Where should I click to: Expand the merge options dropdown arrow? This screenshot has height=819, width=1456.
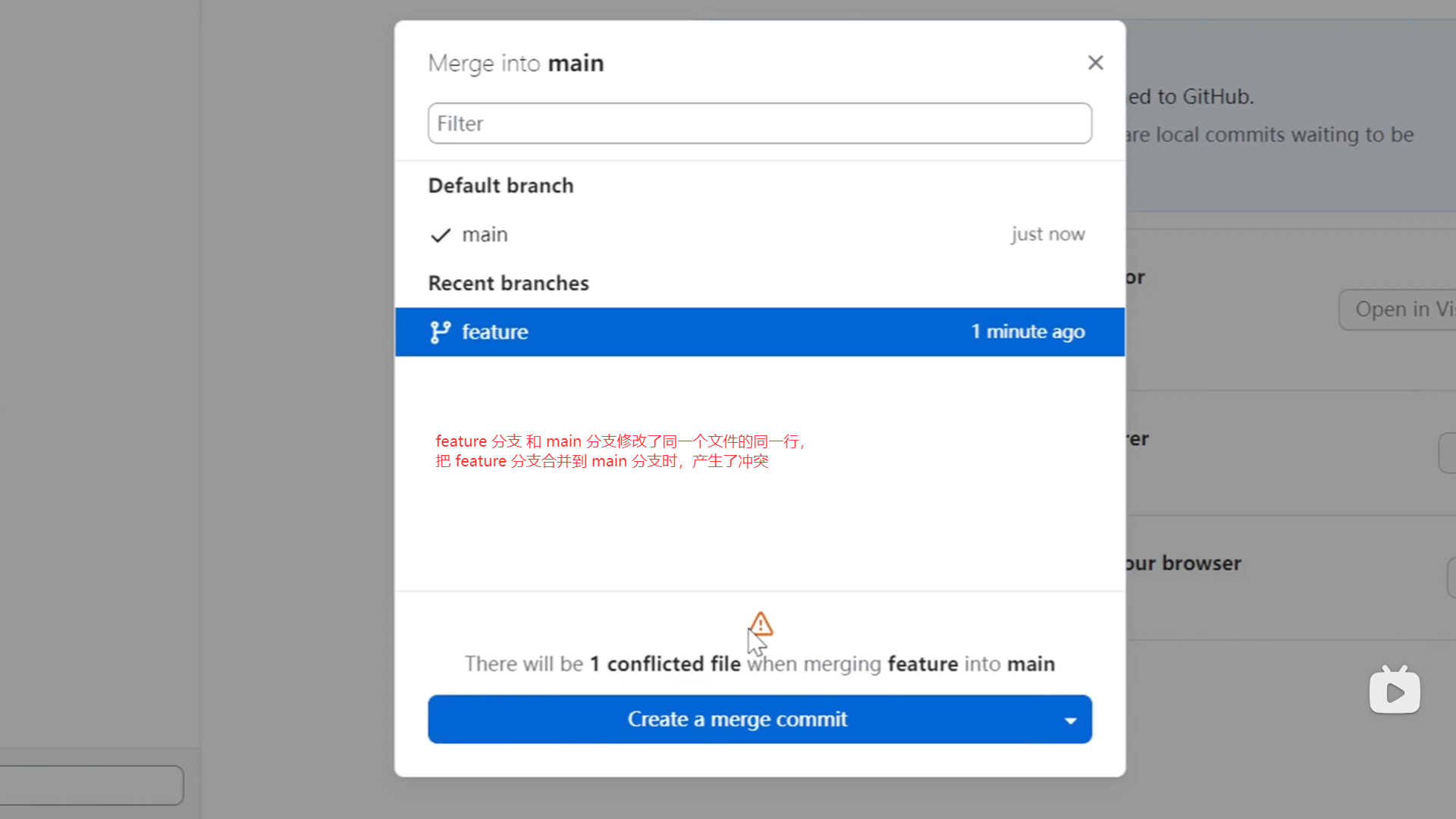point(1070,720)
